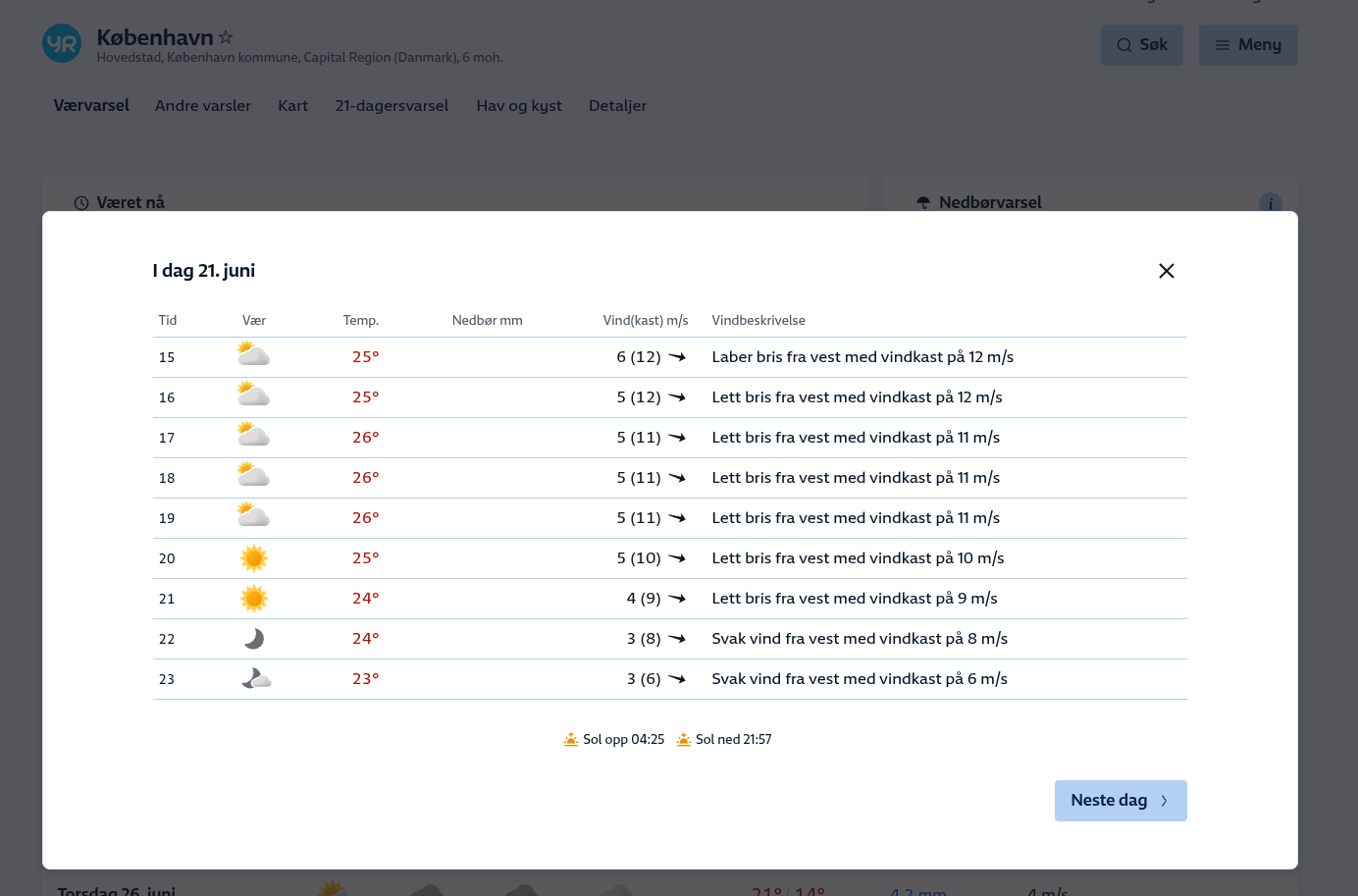Select the Kart tab
Viewport: 1358px width, 896px height.
(x=293, y=105)
